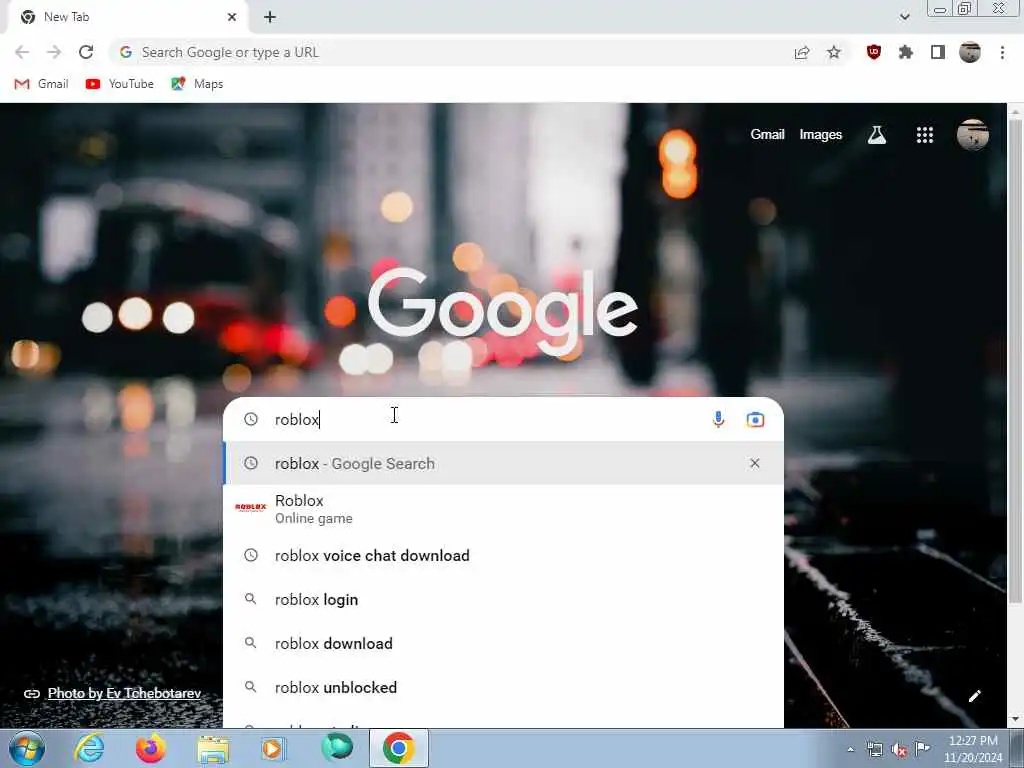Open Maps bookmark
Viewport: 1024px width, 768px height.
(x=197, y=84)
